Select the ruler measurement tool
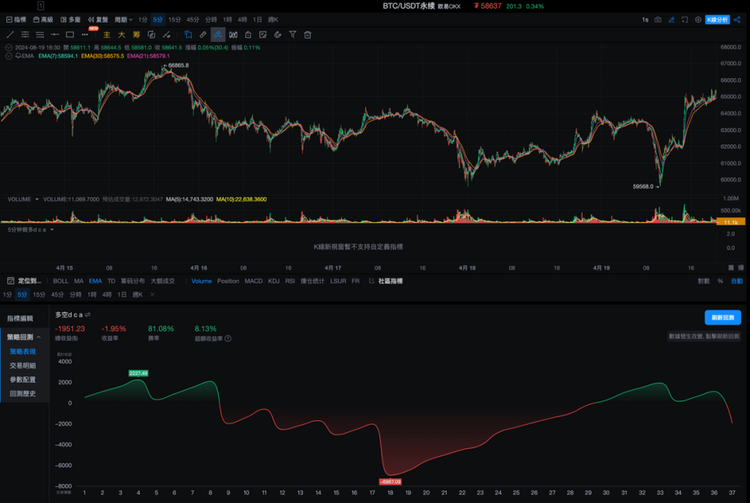This screenshot has width=750, height=503. (x=203, y=34)
